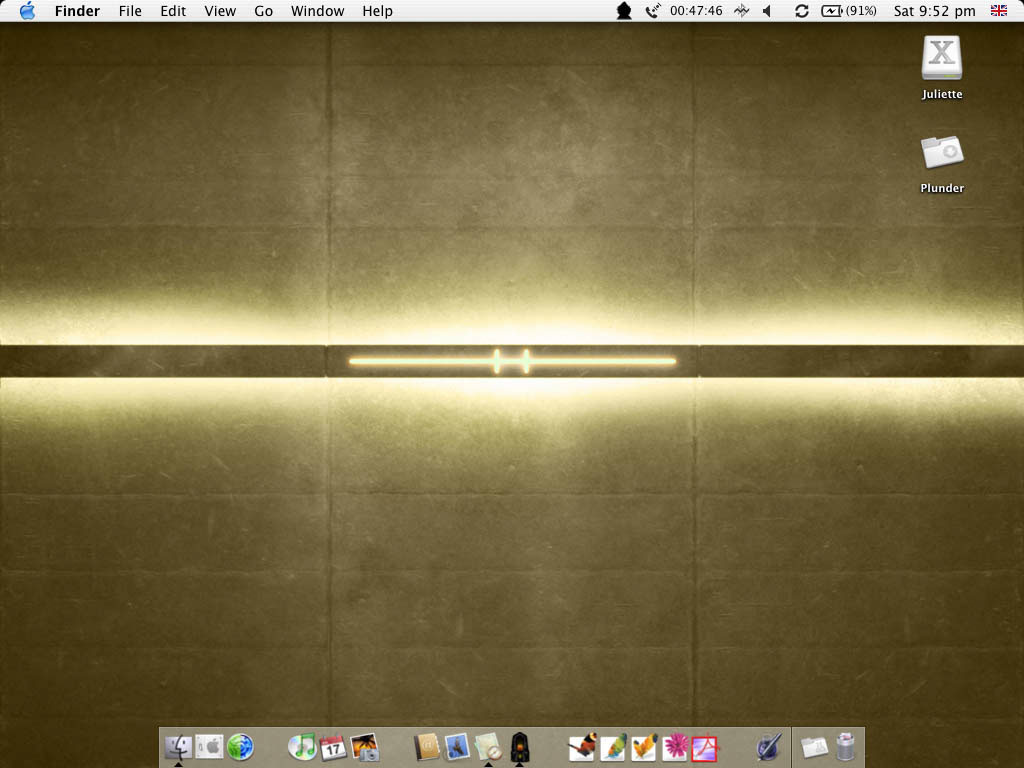Launch Internet Explorer from the Dock
1024x768 pixels.
coord(240,747)
